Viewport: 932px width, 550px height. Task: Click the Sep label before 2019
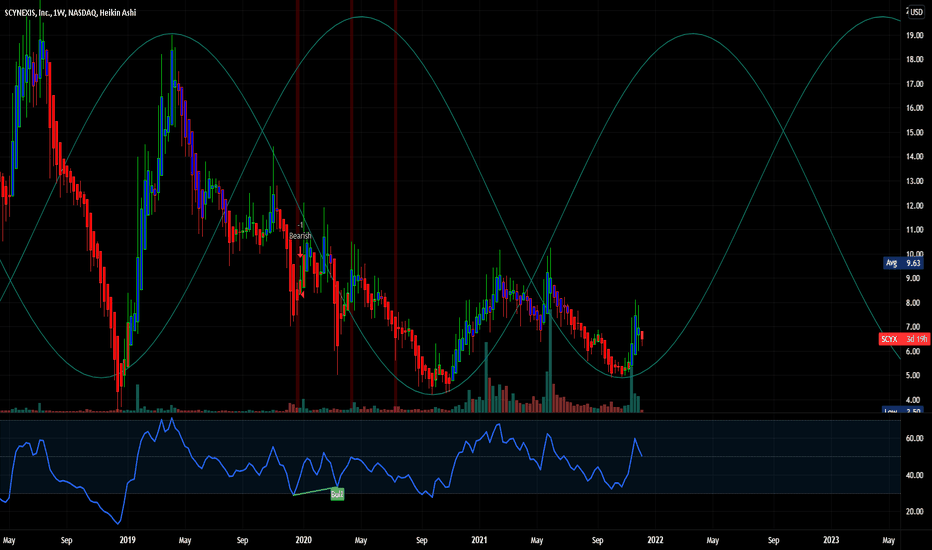67,540
